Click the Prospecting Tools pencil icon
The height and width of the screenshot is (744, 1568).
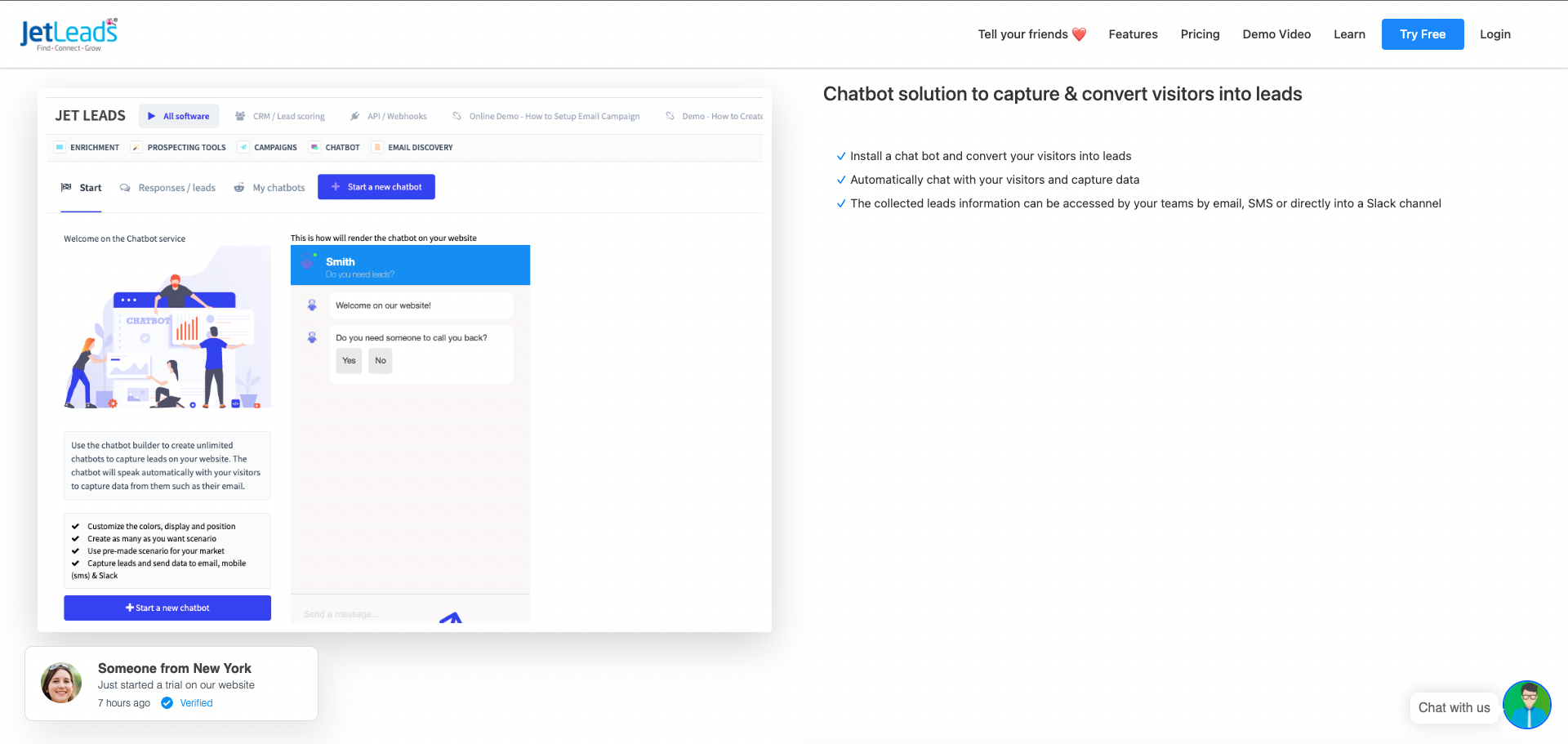click(136, 147)
